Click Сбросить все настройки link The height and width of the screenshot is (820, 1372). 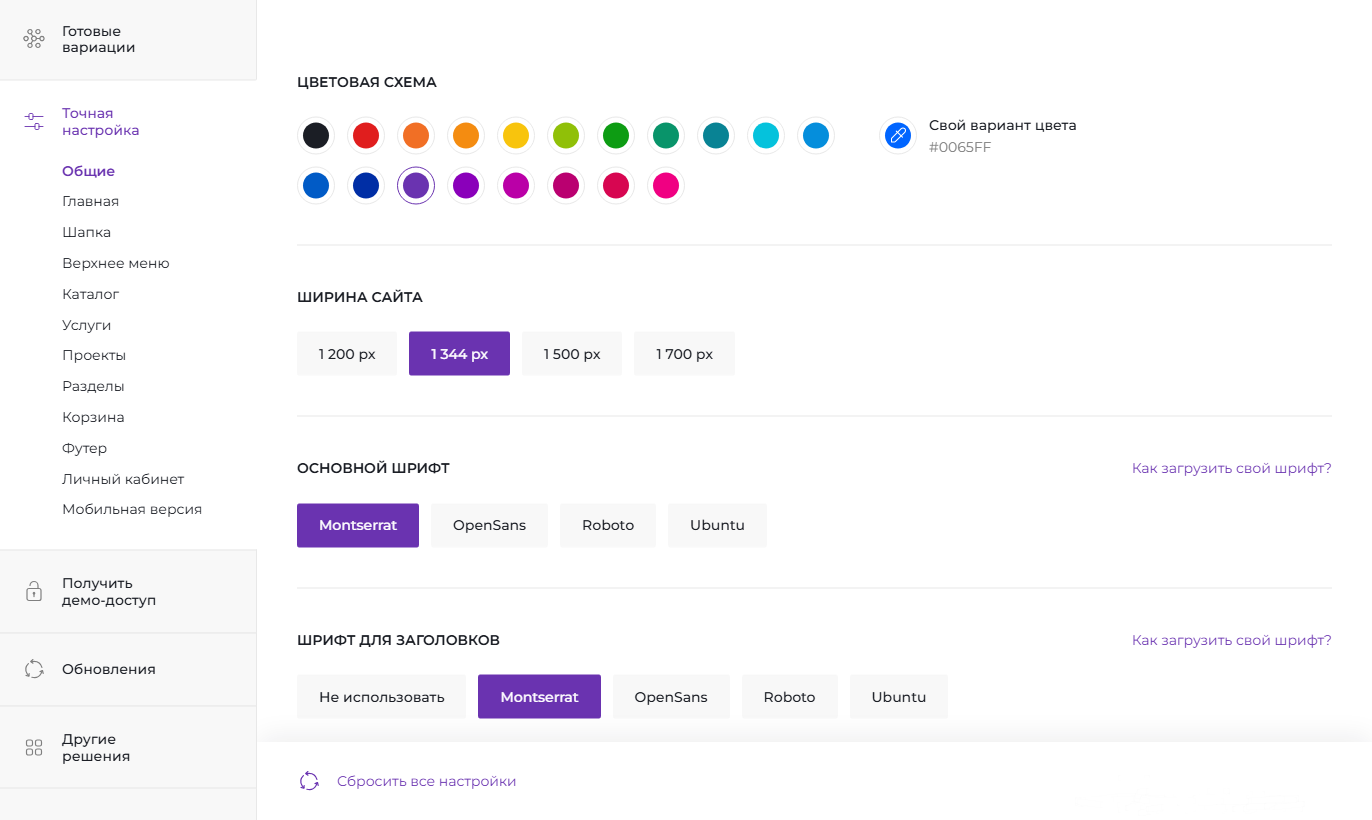click(426, 781)
